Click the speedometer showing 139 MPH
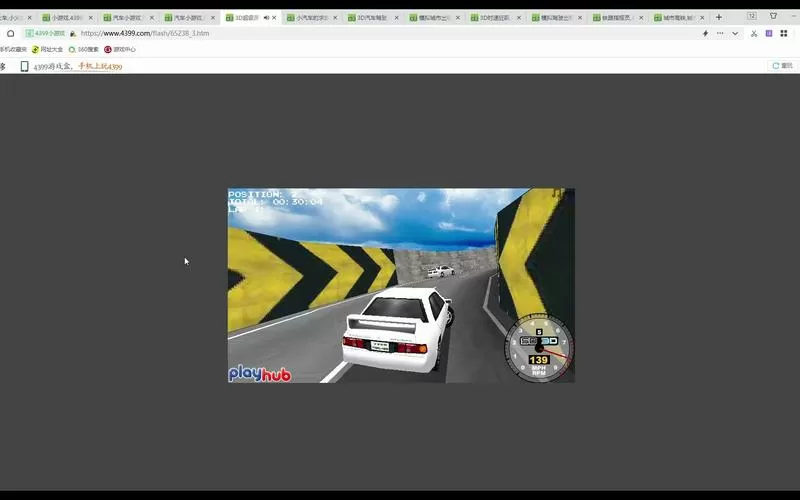This screenshot has height=500, width=800. pos(539,347)
